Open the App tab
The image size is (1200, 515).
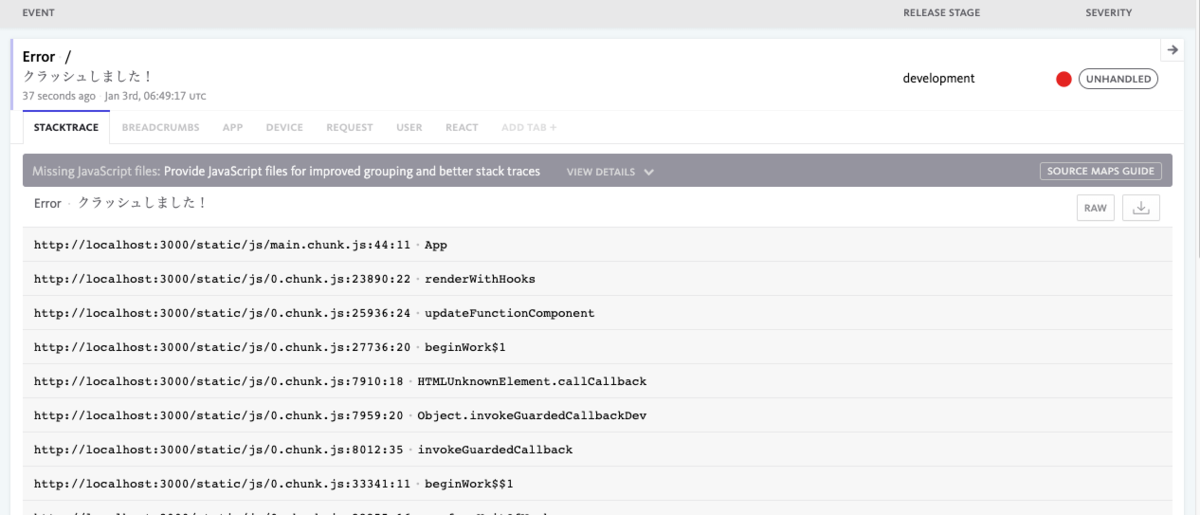tap(233, 128)
